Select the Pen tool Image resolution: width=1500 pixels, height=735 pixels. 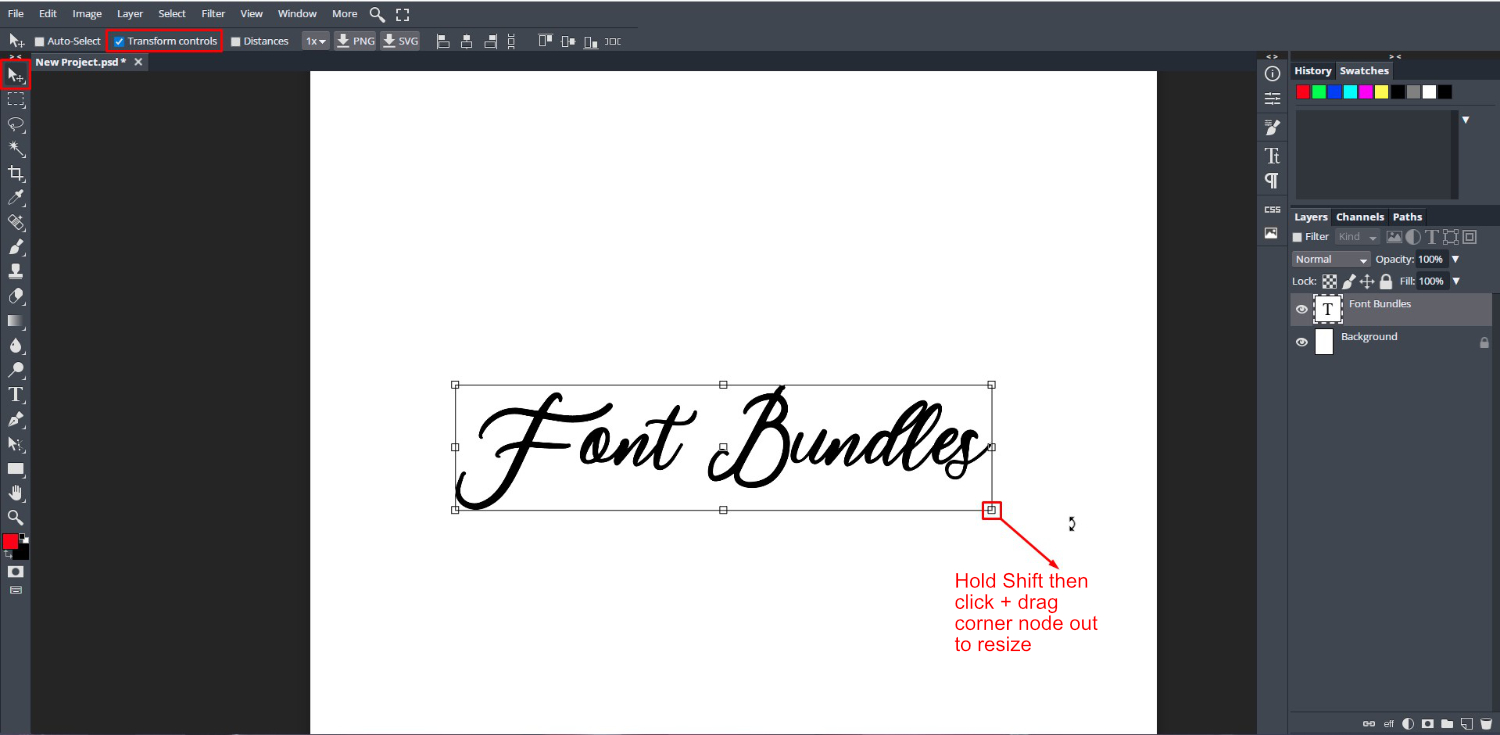[x=16, y=419]
